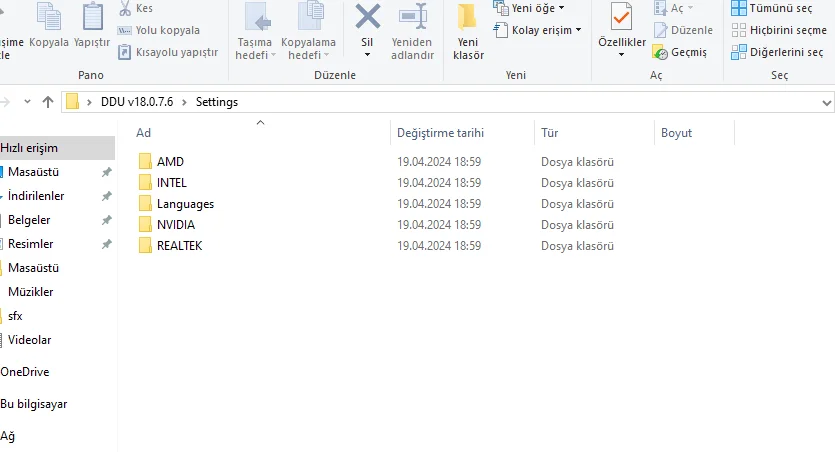This screenshot has height=452, width=835.
Task: Click the Özellikler checkmark icon
Action: coord(621,17)
